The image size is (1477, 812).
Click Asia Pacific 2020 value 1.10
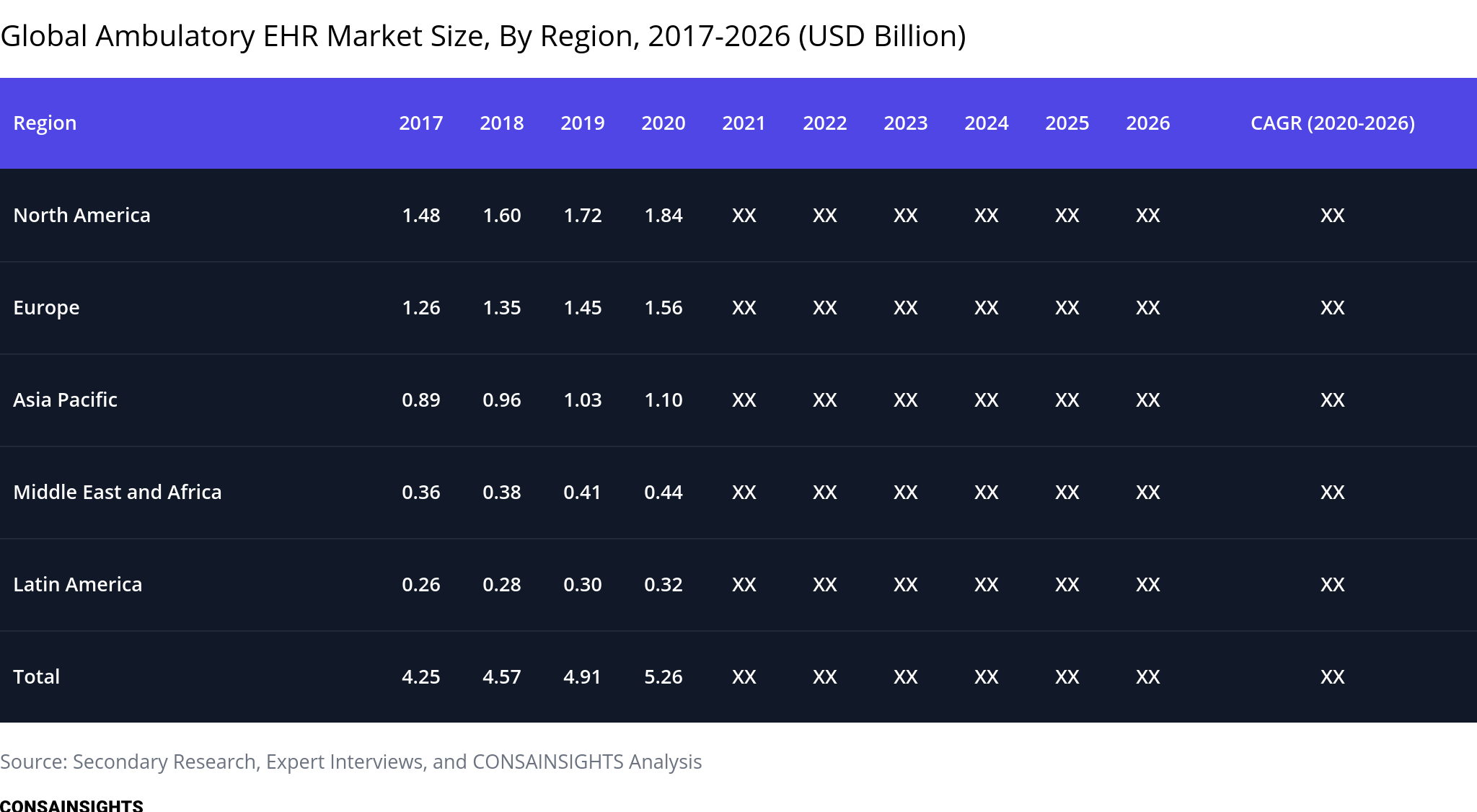coord(663,400)
